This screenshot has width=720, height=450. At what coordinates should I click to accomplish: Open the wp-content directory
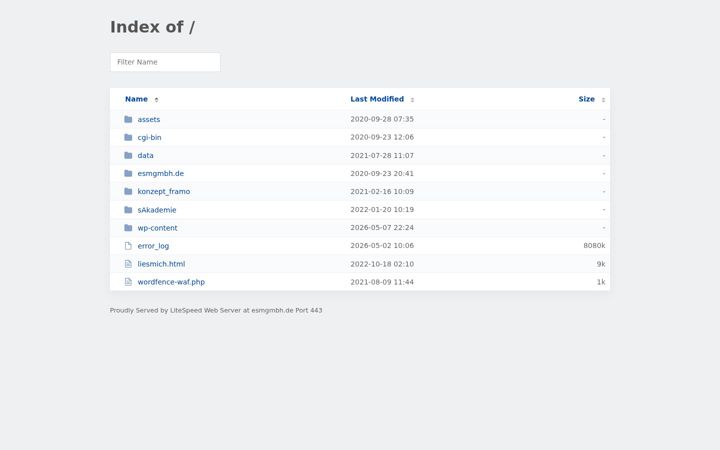pos(157,228)
